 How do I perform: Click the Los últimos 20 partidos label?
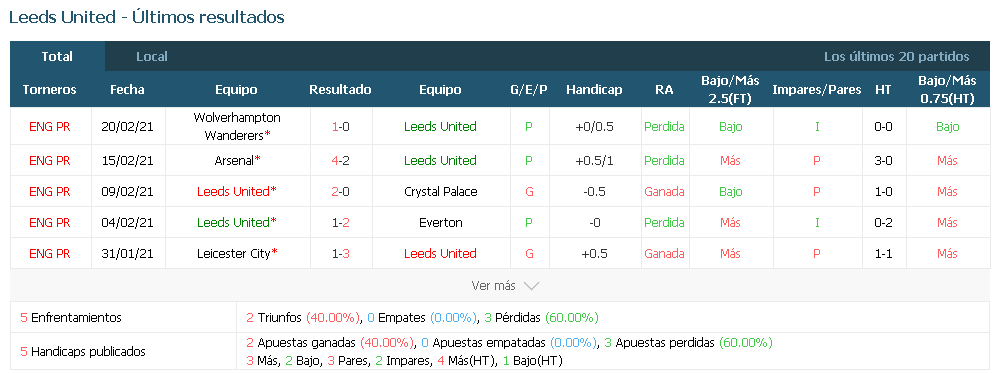[897, 57]
